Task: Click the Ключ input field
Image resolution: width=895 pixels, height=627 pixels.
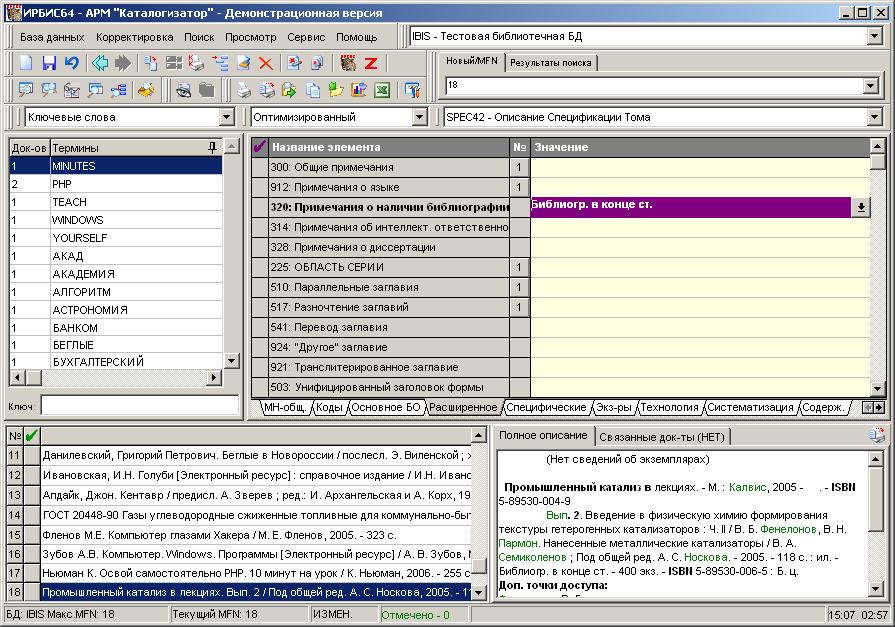Action: [140, 405]
